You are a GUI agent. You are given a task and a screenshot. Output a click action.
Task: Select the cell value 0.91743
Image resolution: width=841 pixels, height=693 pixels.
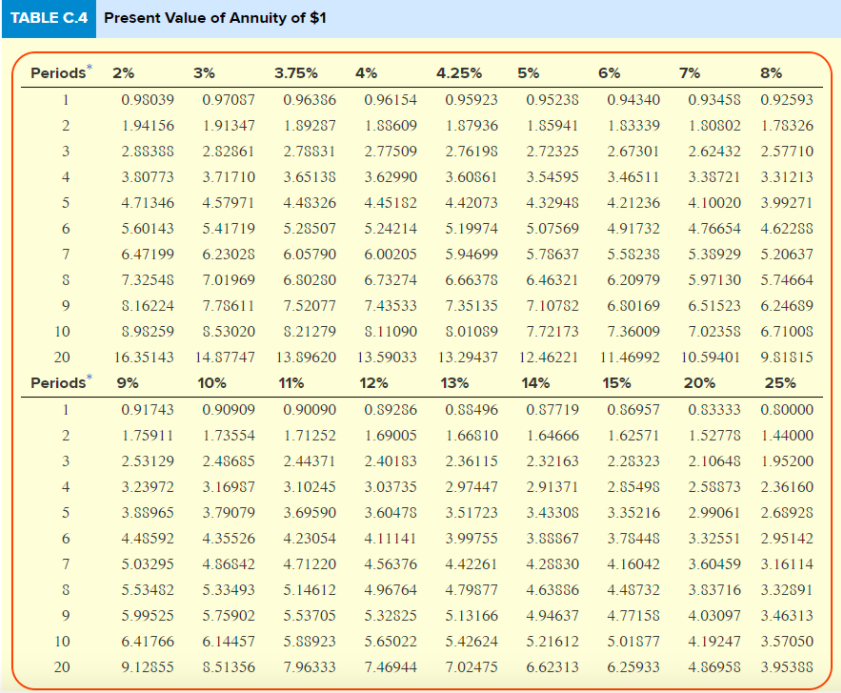coord(147,410)
